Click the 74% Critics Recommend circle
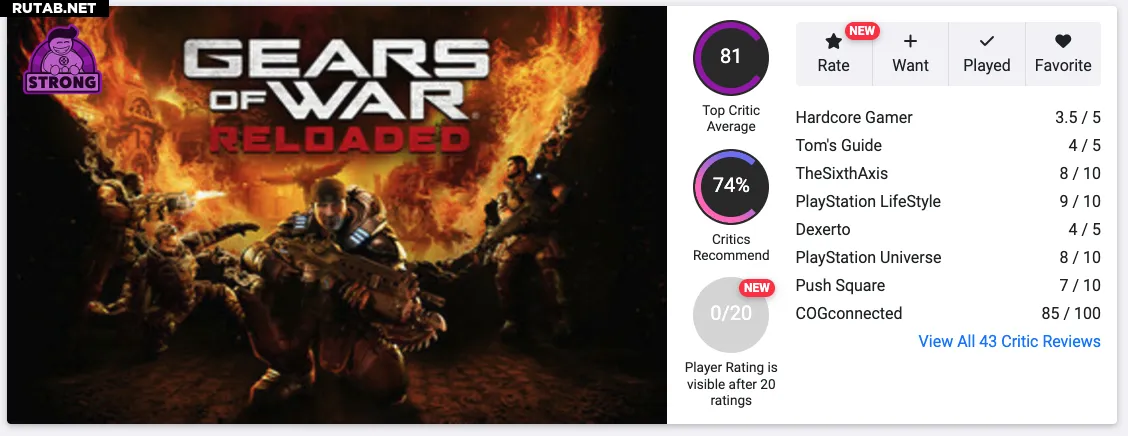Viewport: 1128px width, 436px height. click(x=731, y=187)
